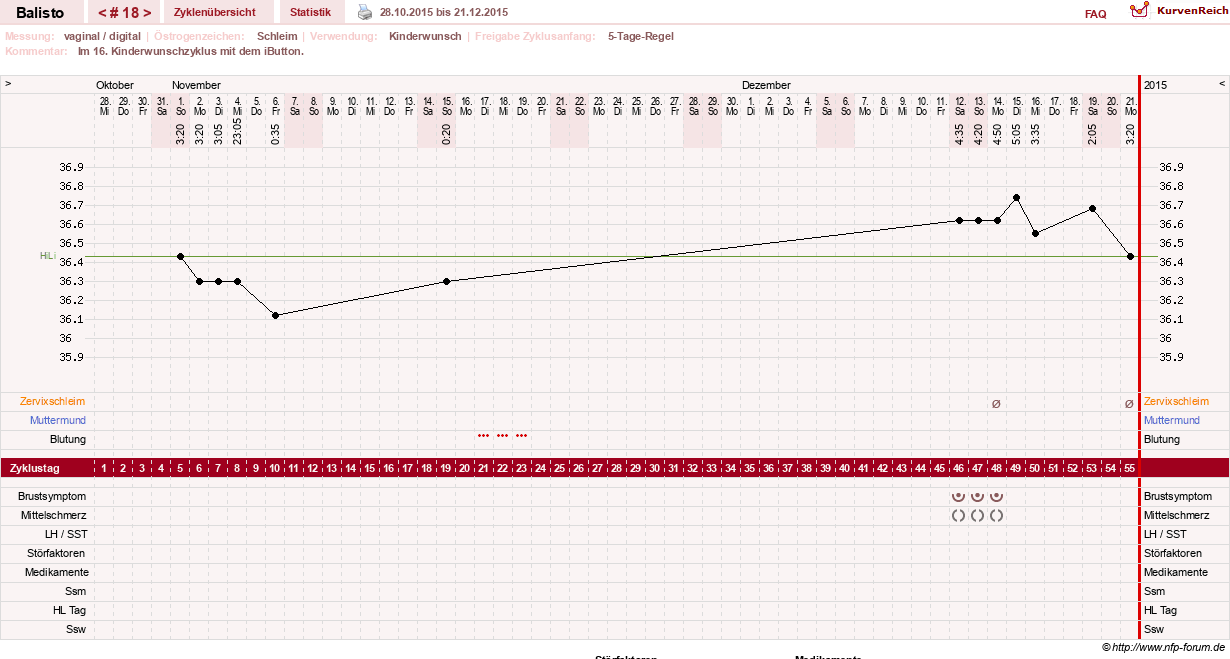
Task: Visit the http://www.nfp-forum.de link
Action: tap(1168, 647)
